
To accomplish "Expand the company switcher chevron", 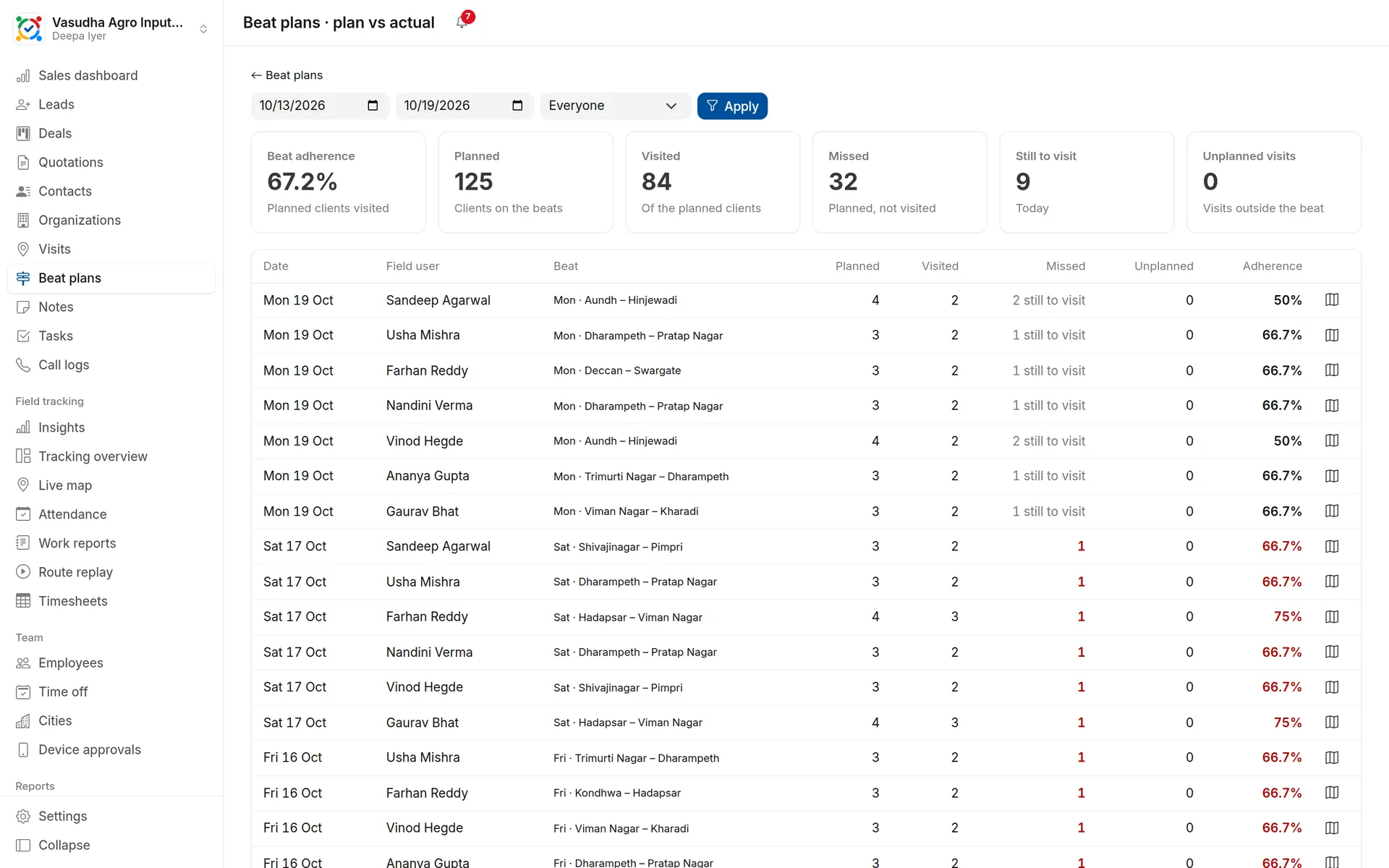I will click(203, 29).
